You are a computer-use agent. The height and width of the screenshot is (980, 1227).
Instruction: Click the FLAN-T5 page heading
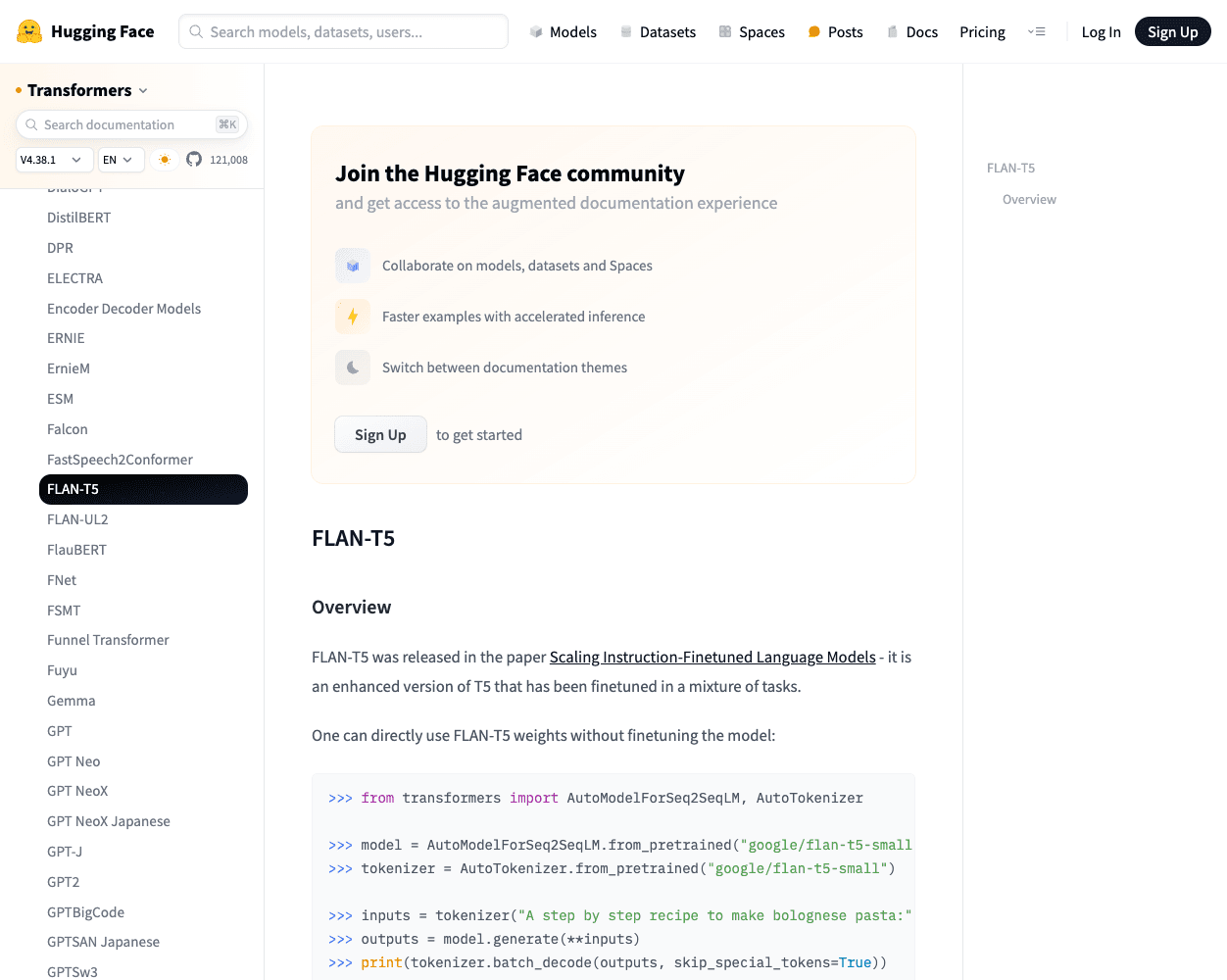353,538
